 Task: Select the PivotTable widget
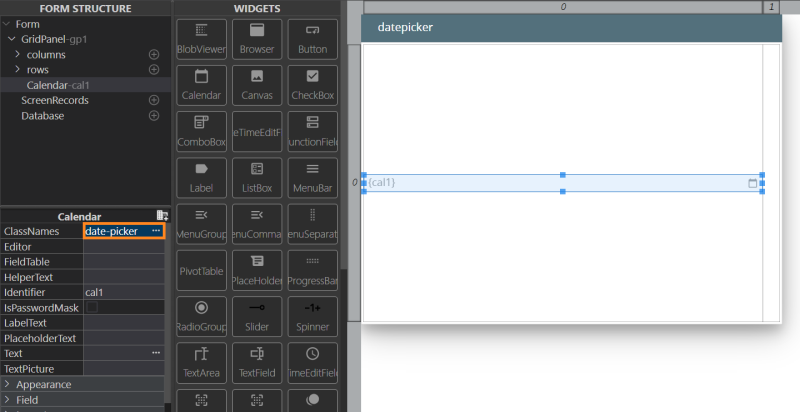click(201, 270)
